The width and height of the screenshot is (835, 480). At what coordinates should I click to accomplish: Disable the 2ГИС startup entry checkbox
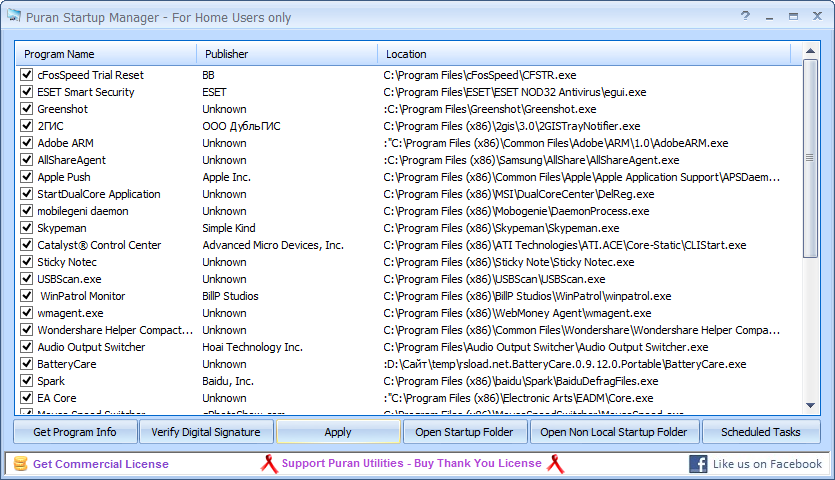tap(27, 126)
